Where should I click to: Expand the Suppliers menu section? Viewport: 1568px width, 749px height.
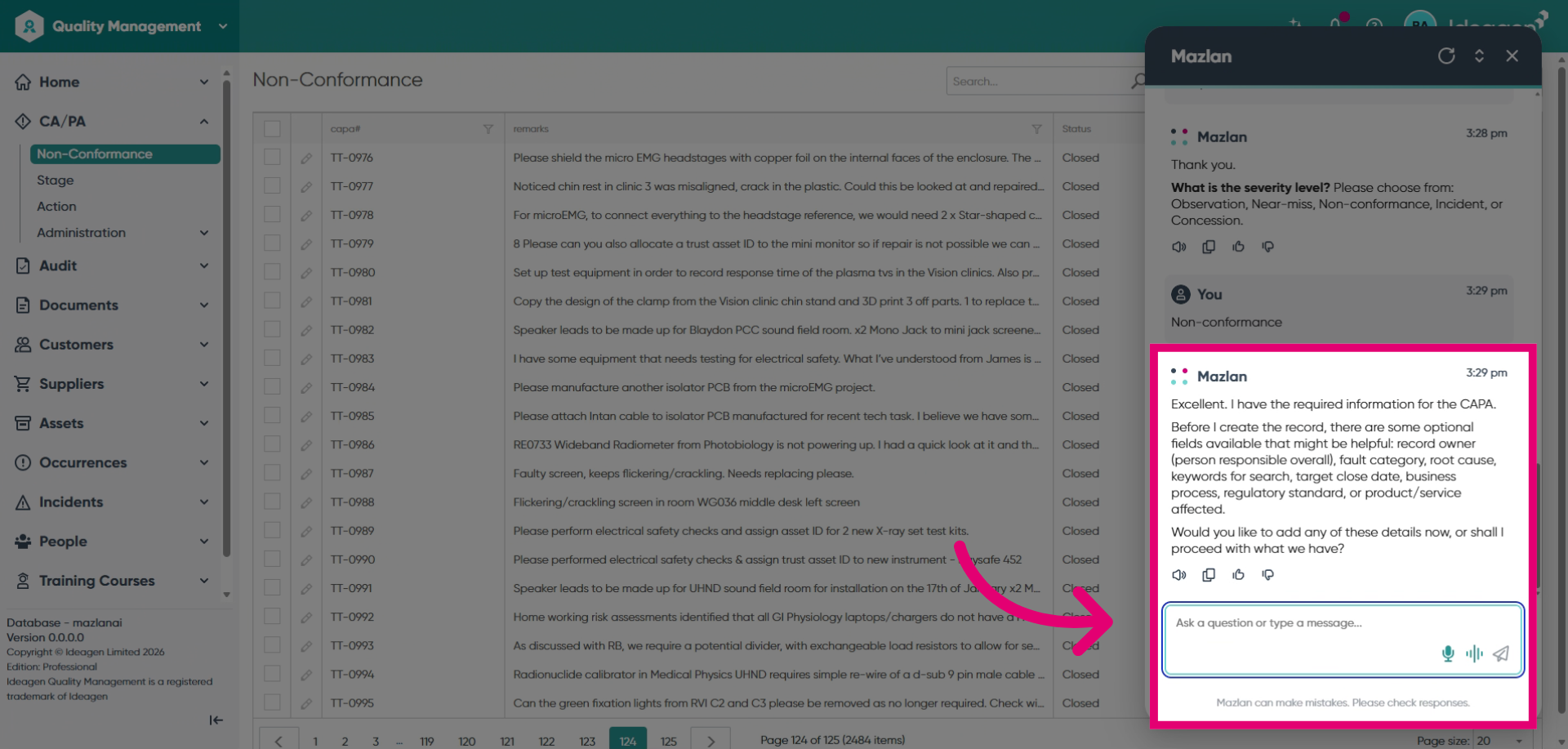pos(204,384)
